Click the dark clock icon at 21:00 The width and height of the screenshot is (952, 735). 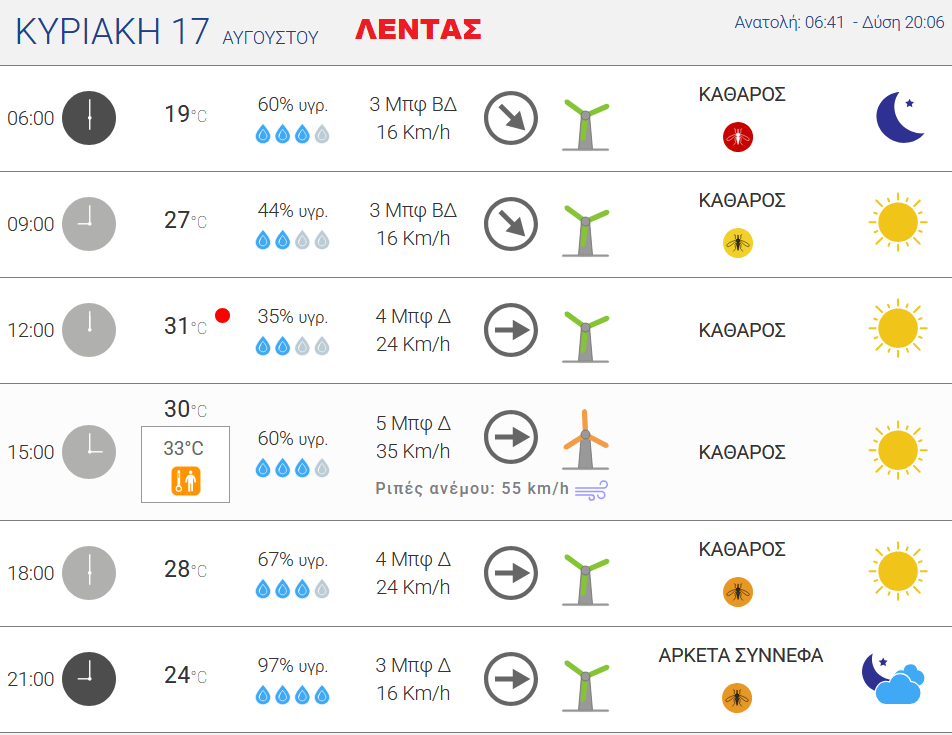click(89, 679)
